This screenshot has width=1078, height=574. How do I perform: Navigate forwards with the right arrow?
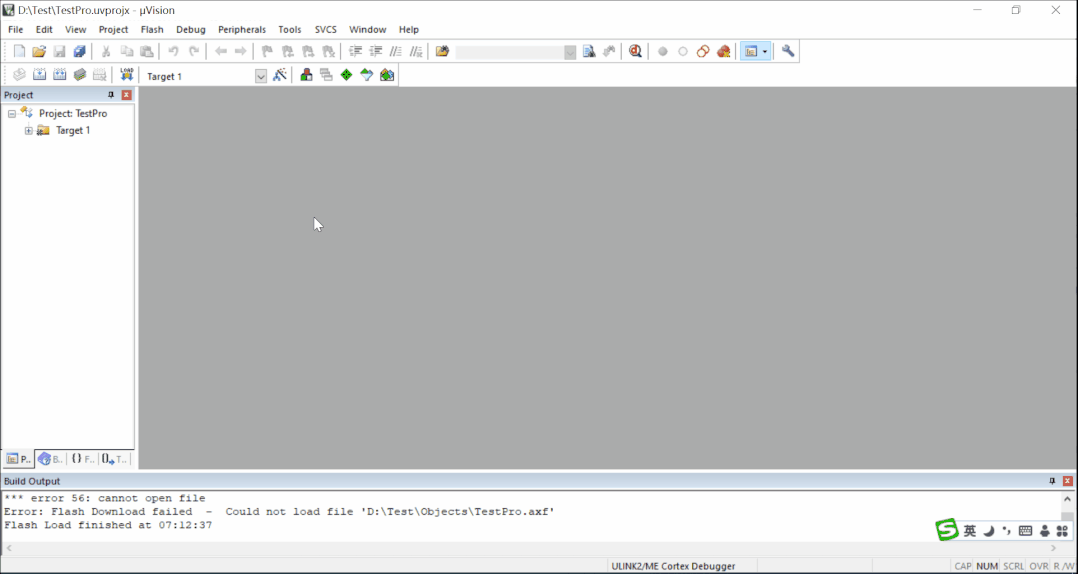[x=241, y=52]
